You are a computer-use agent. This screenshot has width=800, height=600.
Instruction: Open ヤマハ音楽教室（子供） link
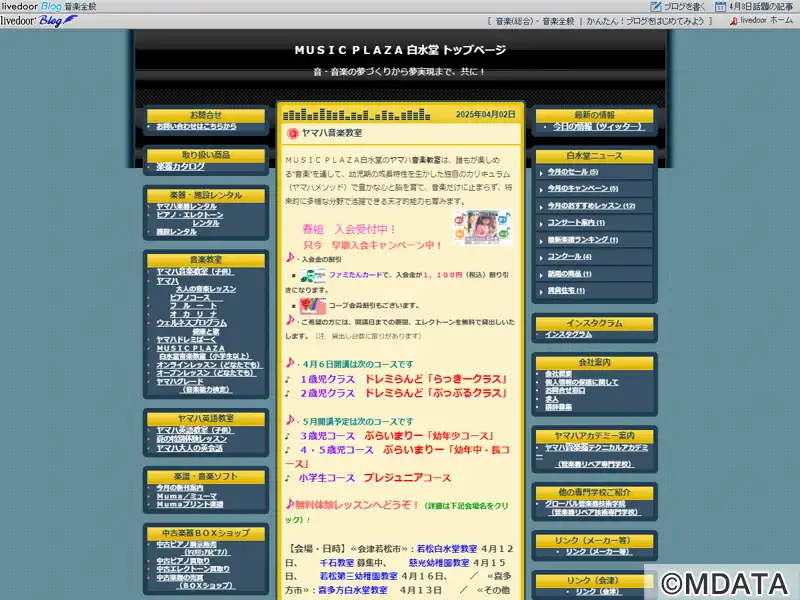coord(195,271)
